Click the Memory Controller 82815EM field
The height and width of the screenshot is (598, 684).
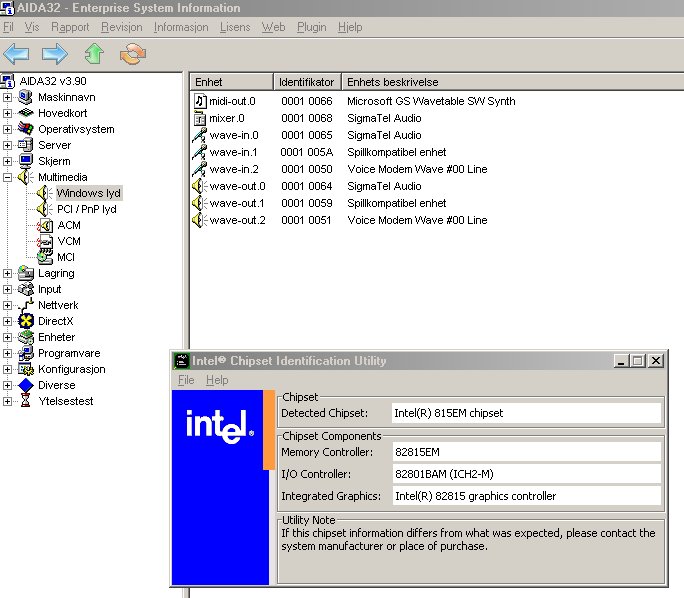pyautogui.click(x=527, y=452)
